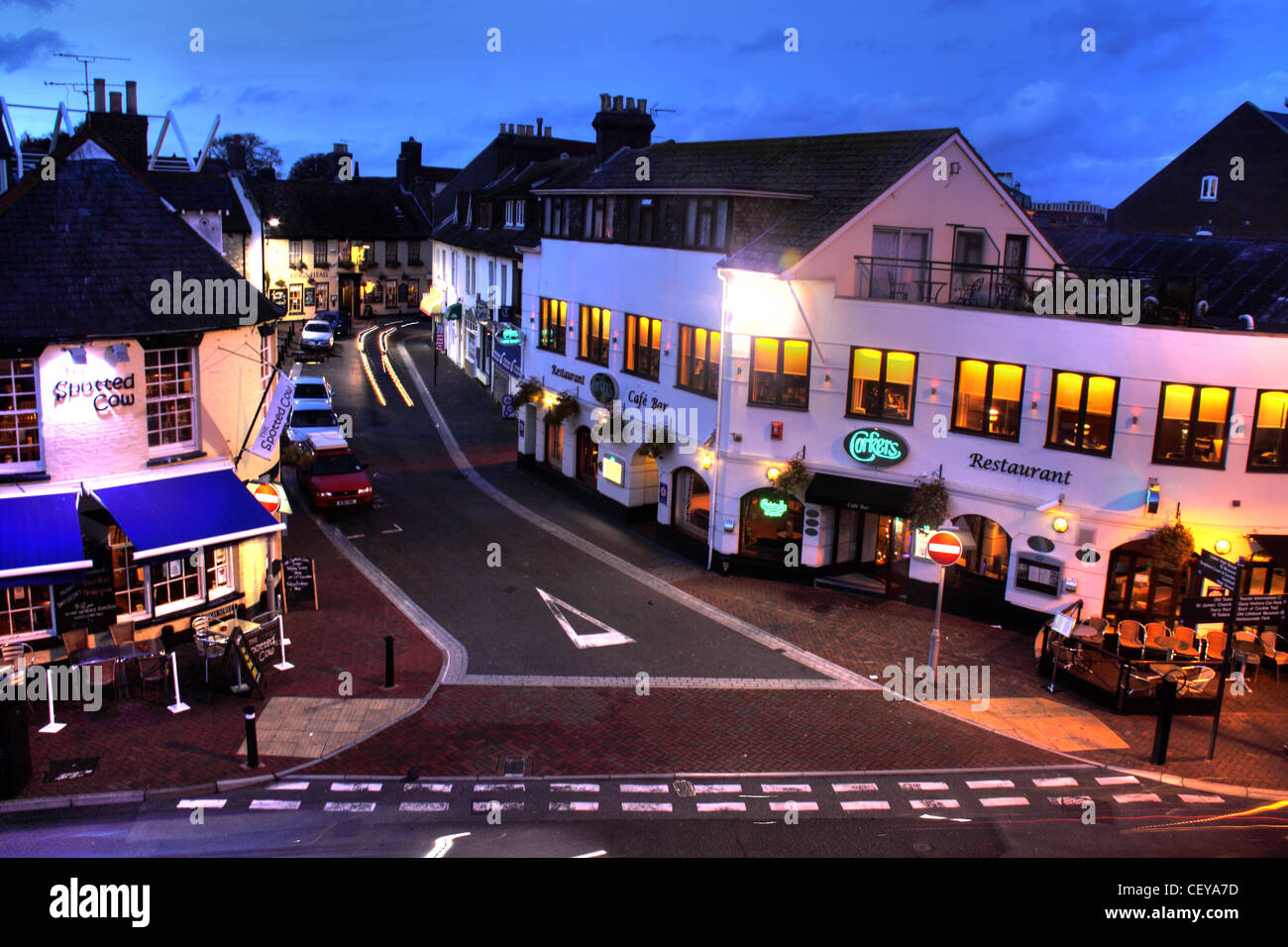Click the no-entry sign on the pole

(x=944, y=547)
